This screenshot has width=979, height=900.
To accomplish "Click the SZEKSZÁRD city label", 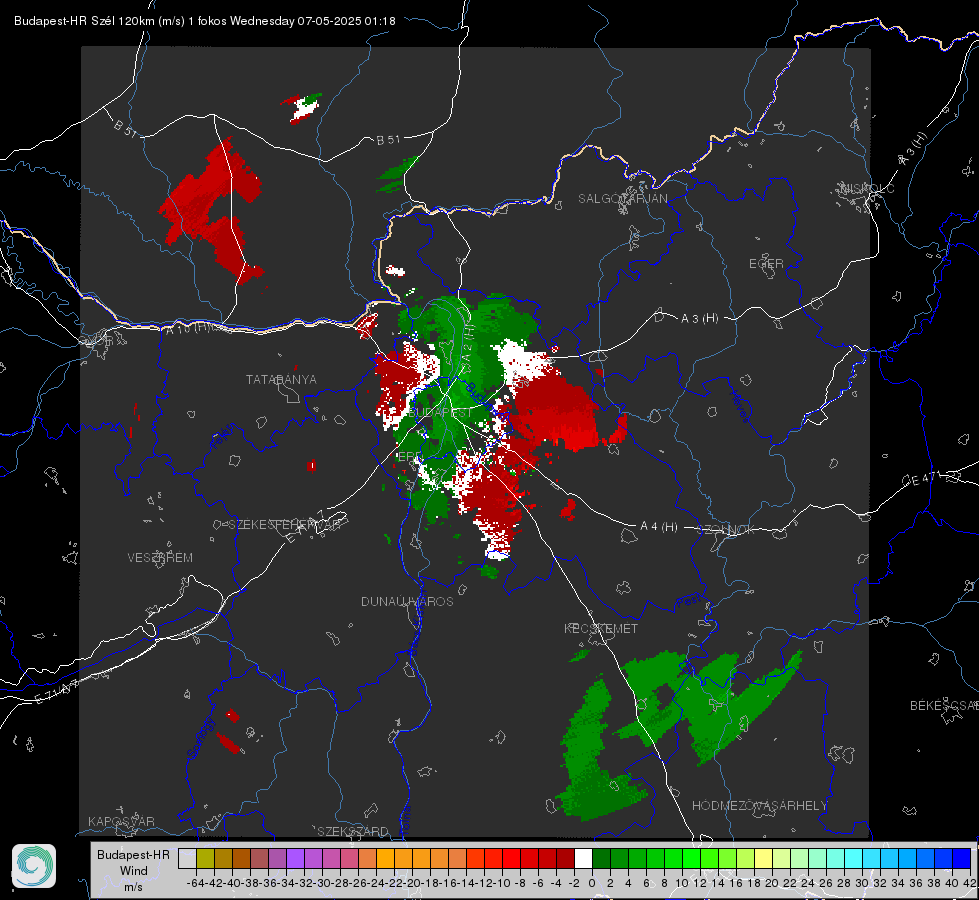I will pos(353,831).
